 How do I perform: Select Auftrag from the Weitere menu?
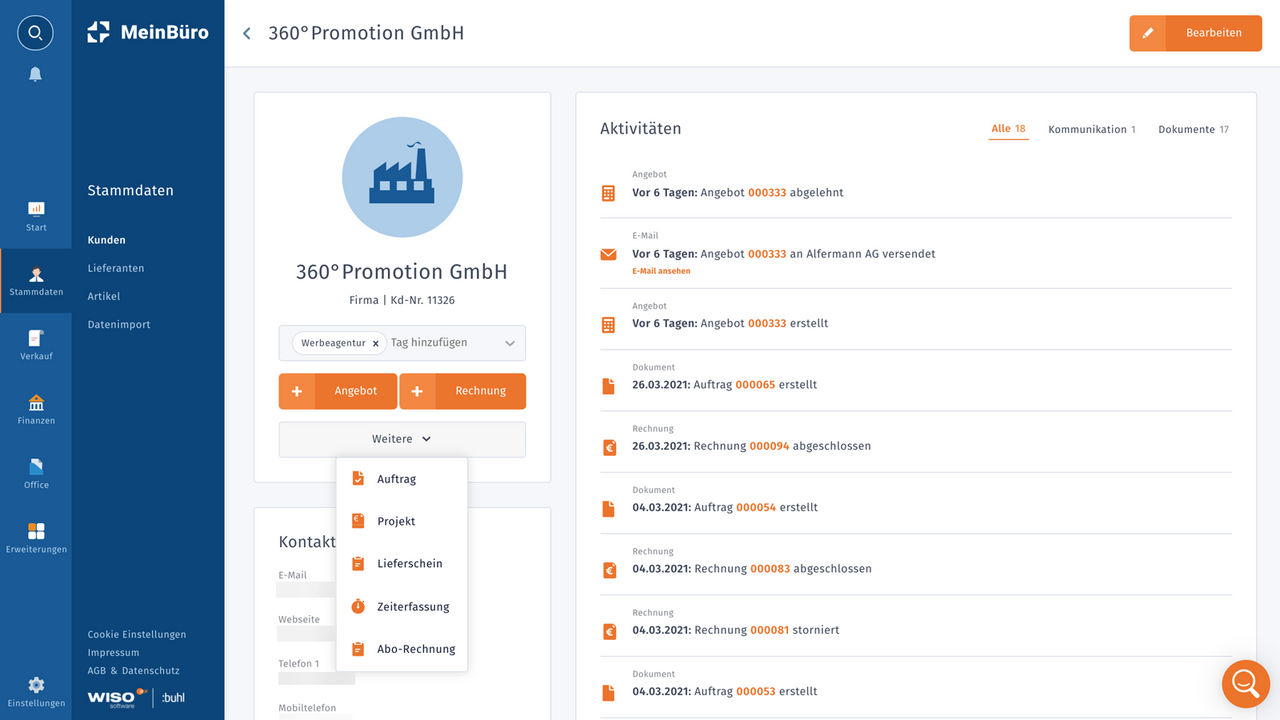point(395,478)
